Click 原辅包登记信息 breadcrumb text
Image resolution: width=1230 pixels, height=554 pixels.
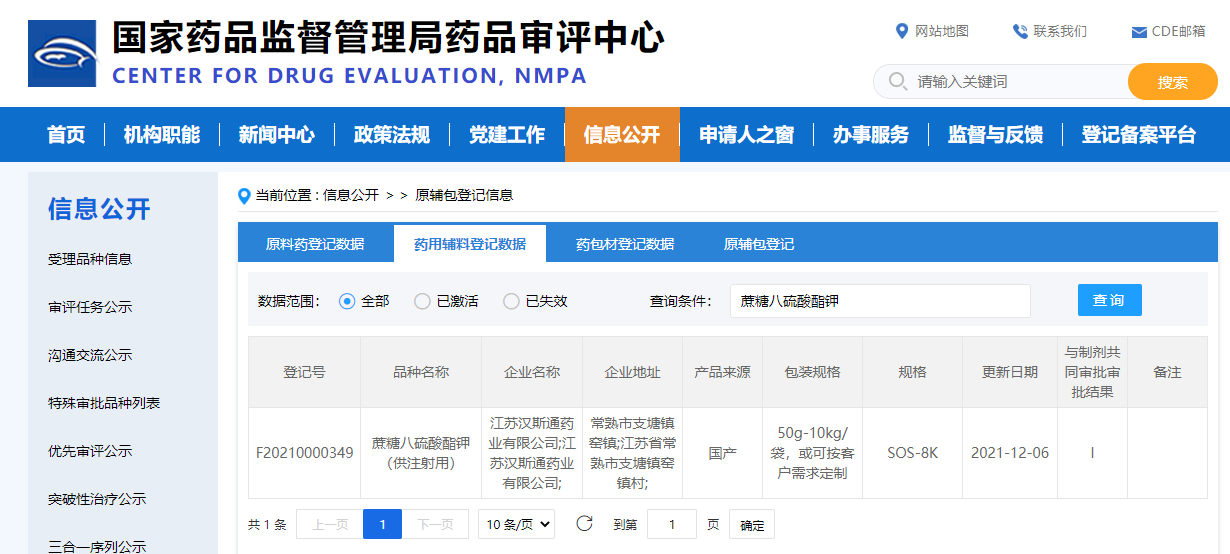[464, 195]
